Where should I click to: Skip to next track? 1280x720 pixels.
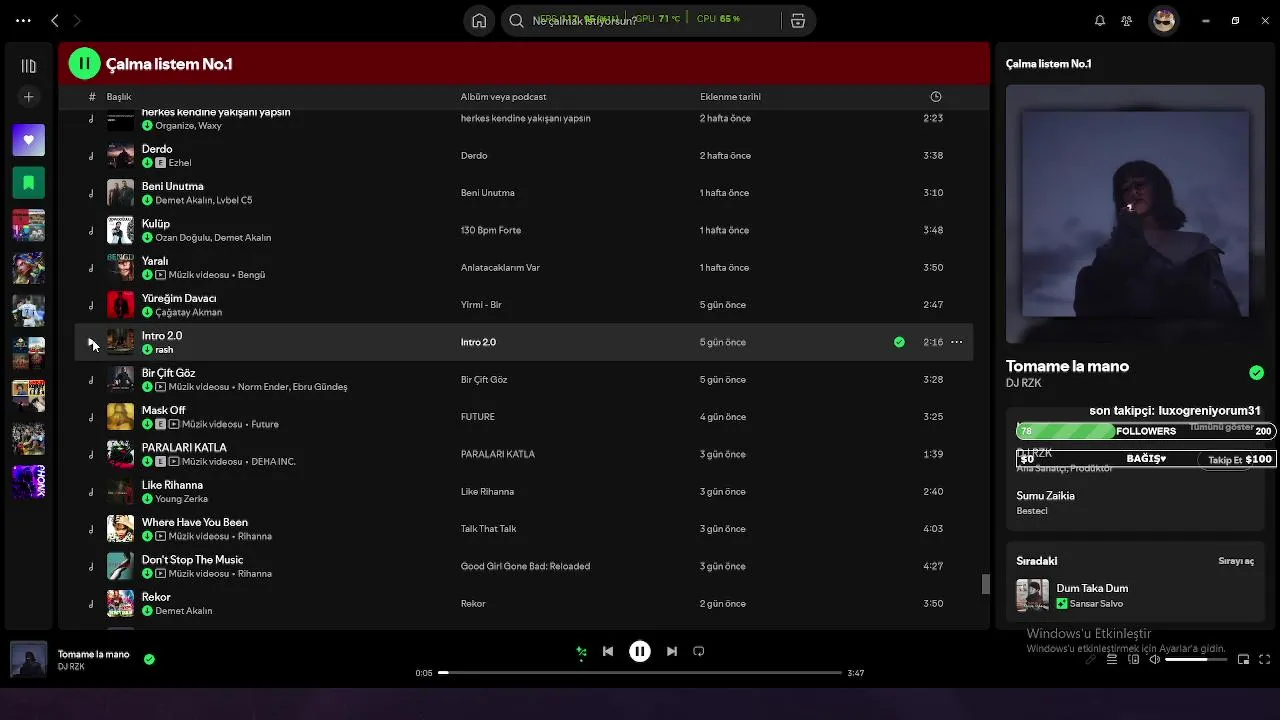tap(672, 651)
